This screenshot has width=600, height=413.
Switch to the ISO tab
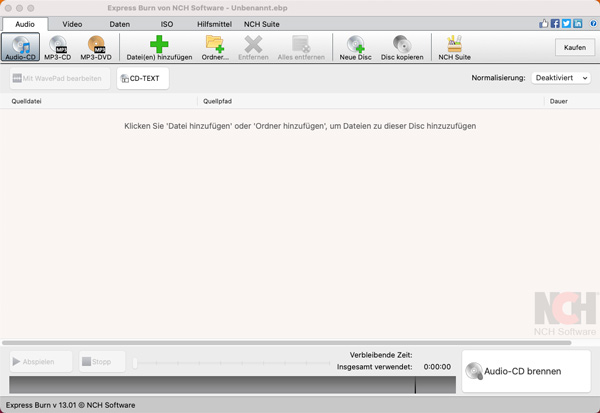[166, 24]
